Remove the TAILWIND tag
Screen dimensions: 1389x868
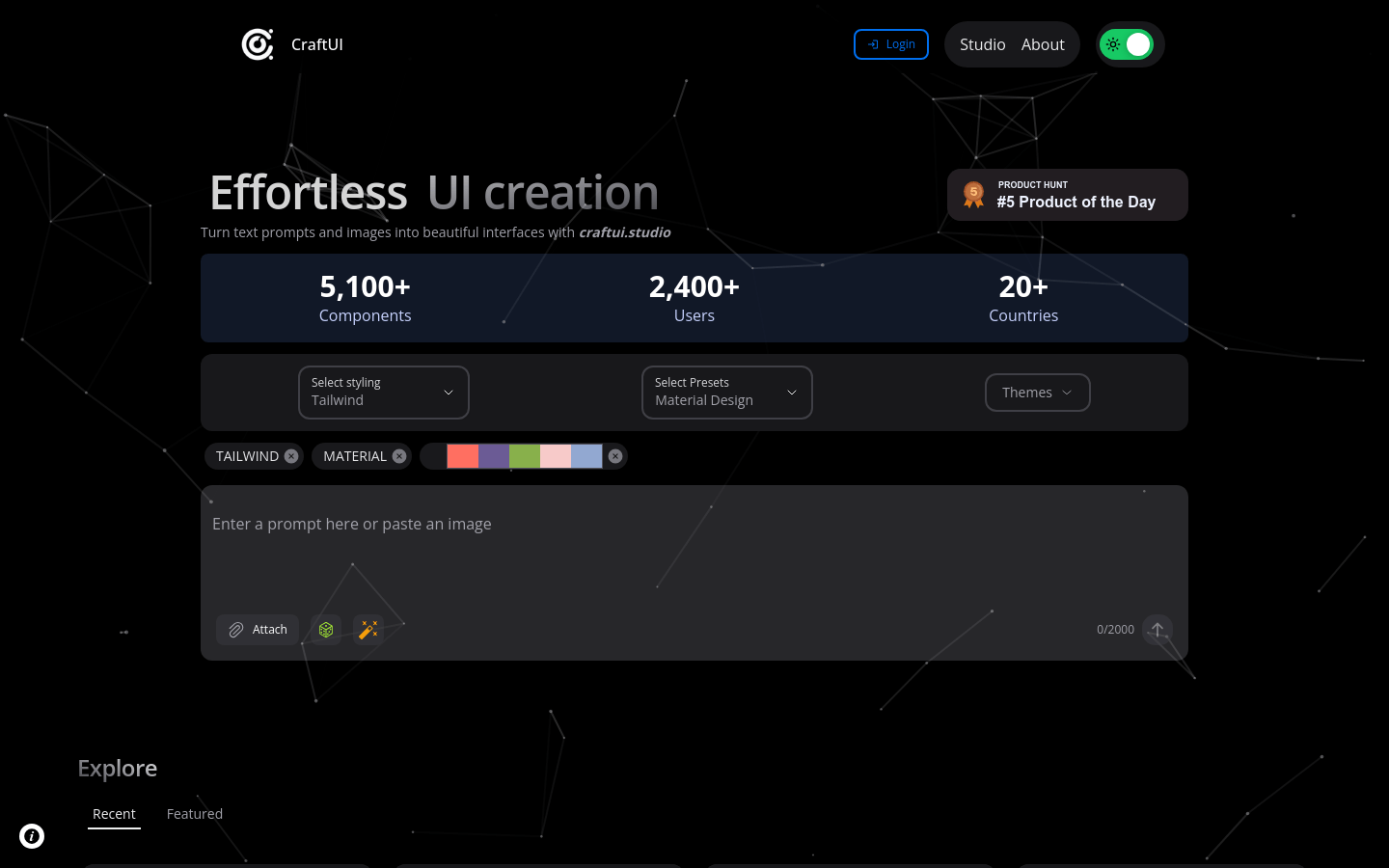click(291, 456)
